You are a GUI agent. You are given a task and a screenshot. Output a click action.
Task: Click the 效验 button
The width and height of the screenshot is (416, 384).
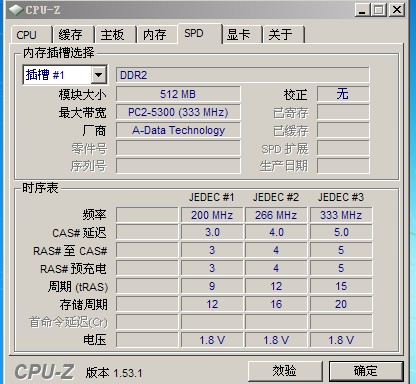[x=284, y=371]
